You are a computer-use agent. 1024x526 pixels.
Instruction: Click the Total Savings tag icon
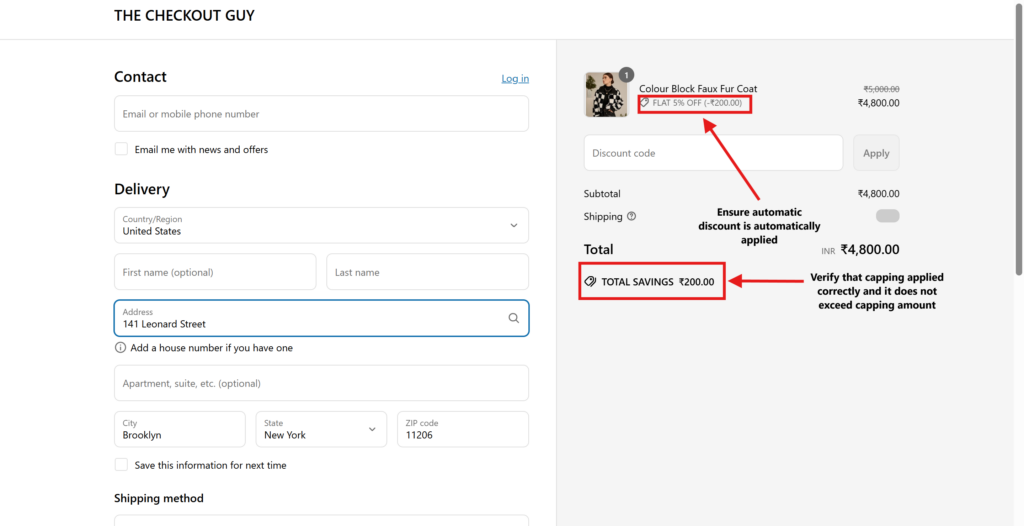(590, 282)
